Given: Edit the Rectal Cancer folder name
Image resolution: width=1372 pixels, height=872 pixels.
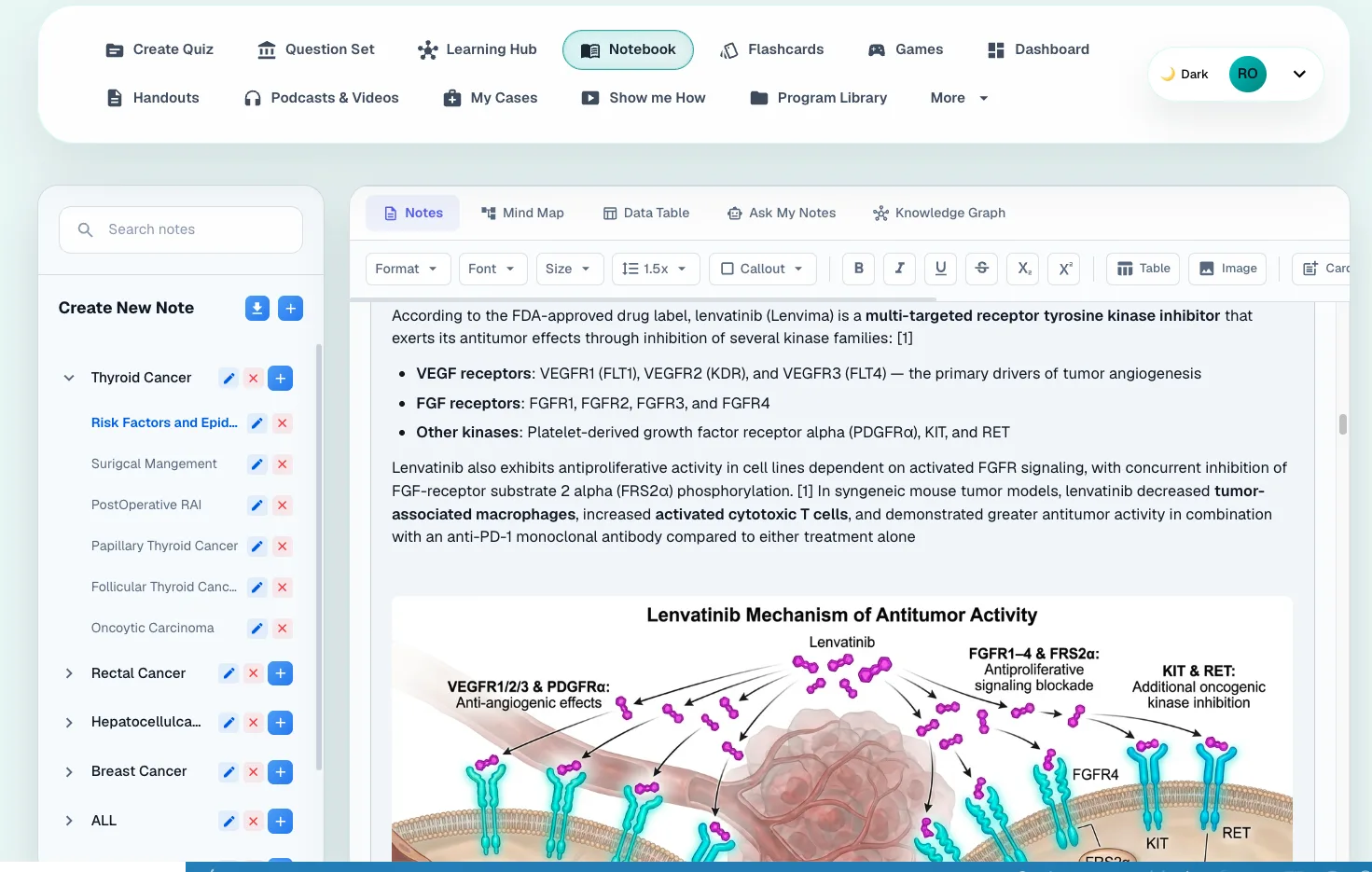Looking at the screenshot, I should pos(229,673).
